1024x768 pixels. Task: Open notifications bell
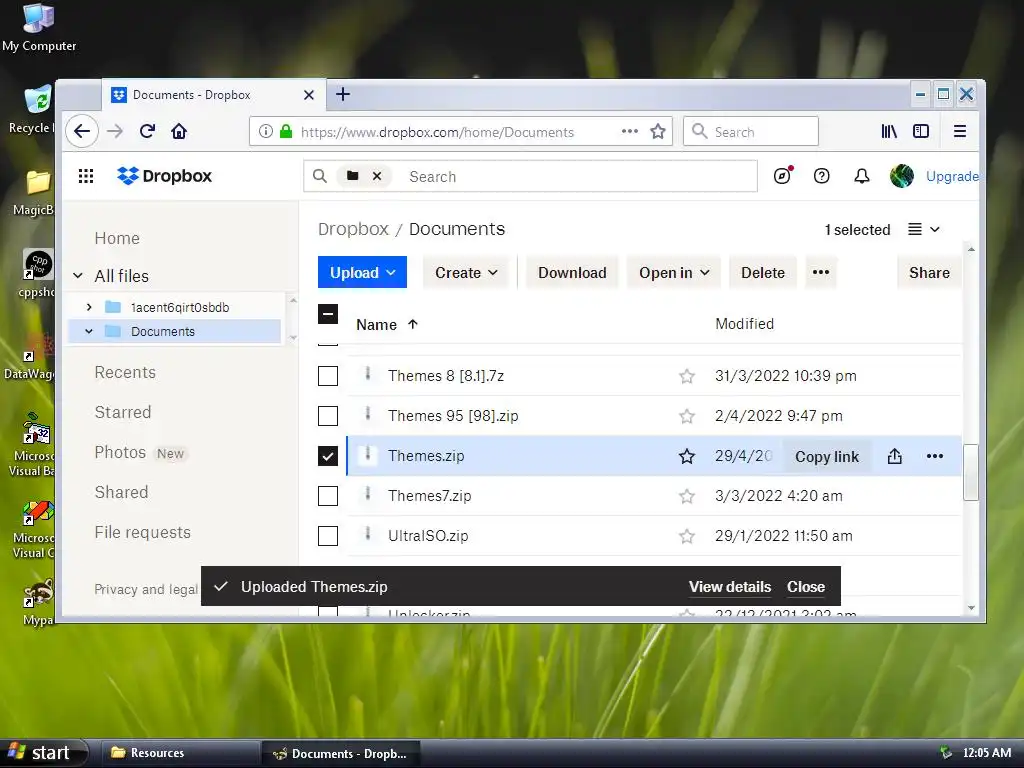[x=862, y=176]
